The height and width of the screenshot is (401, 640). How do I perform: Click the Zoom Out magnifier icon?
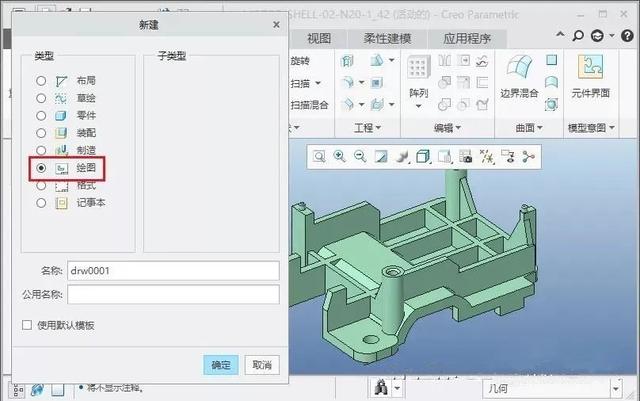[360, 156]
